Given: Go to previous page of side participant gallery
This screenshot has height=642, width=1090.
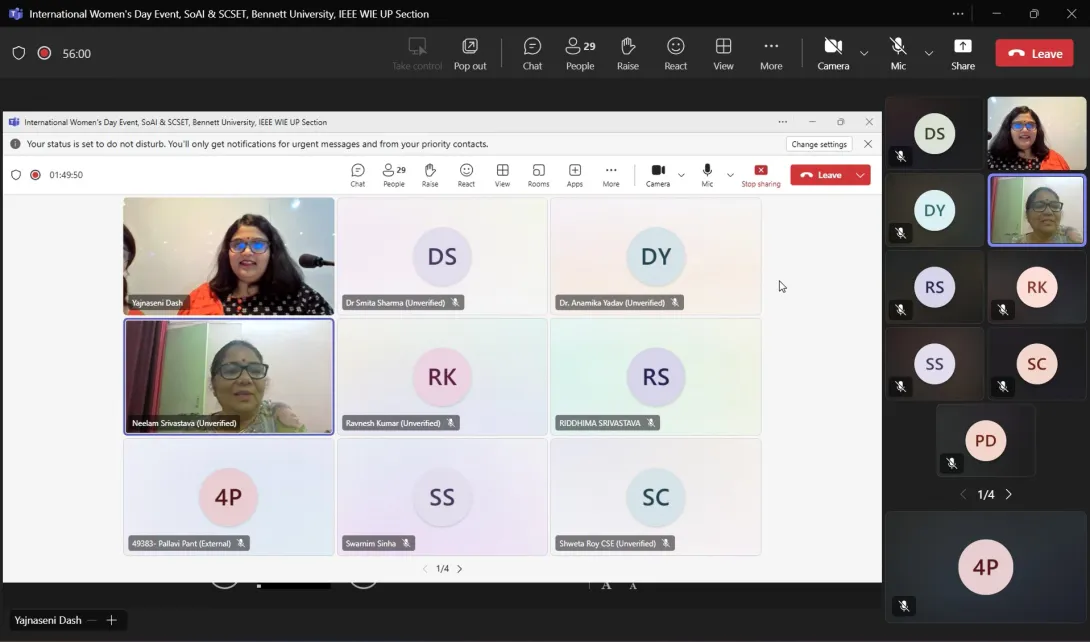Looking at the screenshot, I should pos(963,494).
